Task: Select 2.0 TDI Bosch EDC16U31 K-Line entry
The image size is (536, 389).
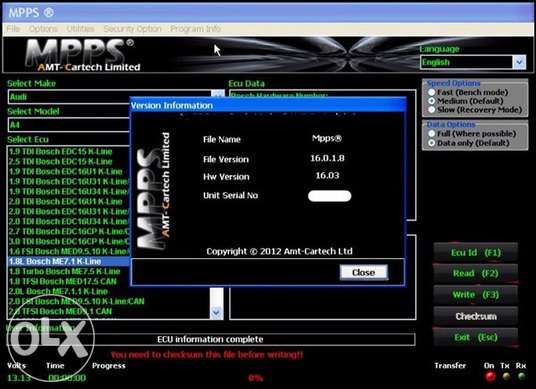Action: click(x=68, y=211)
